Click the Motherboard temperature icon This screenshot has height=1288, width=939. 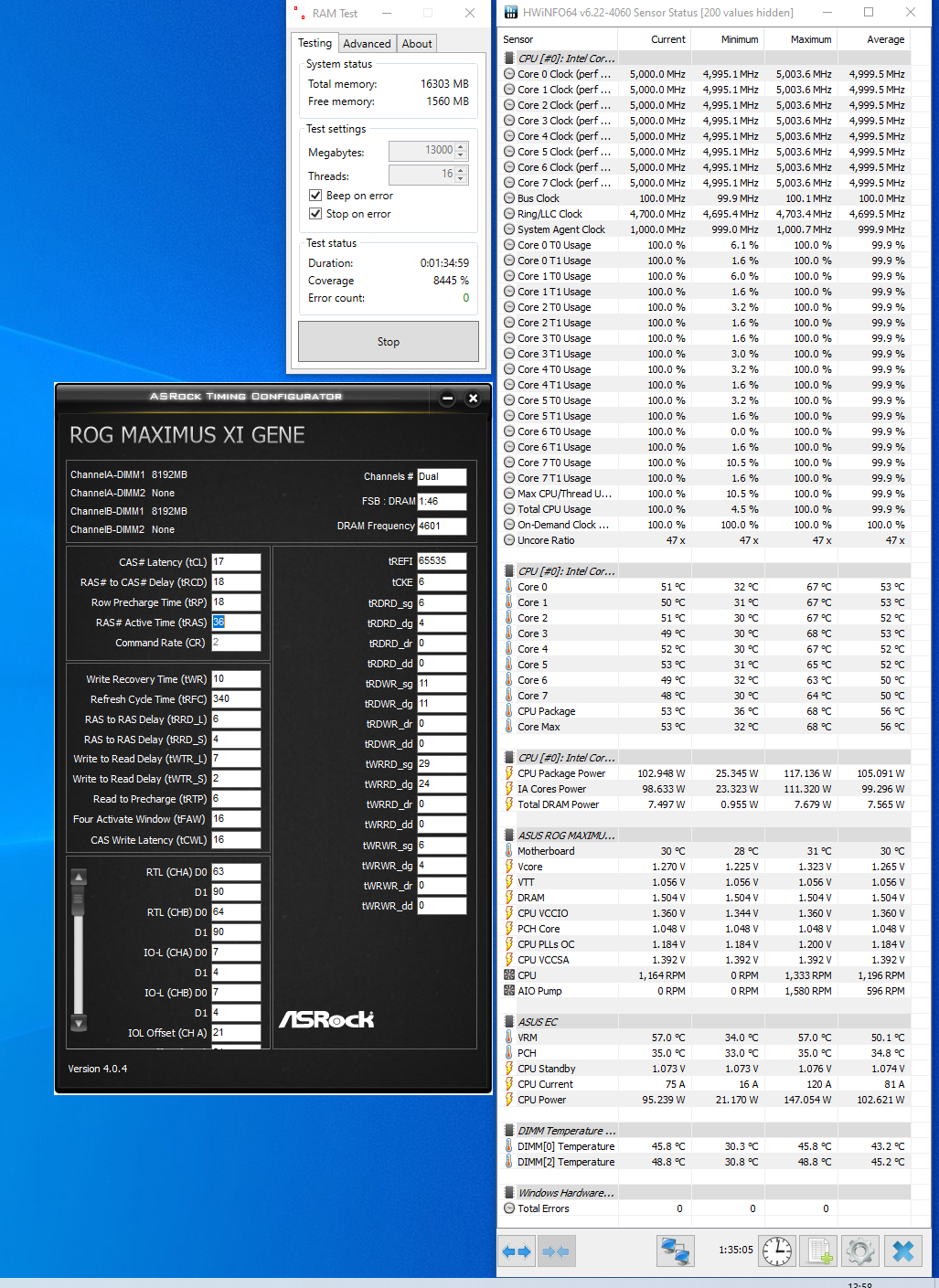pyautogui.click(x=509, y=851)
